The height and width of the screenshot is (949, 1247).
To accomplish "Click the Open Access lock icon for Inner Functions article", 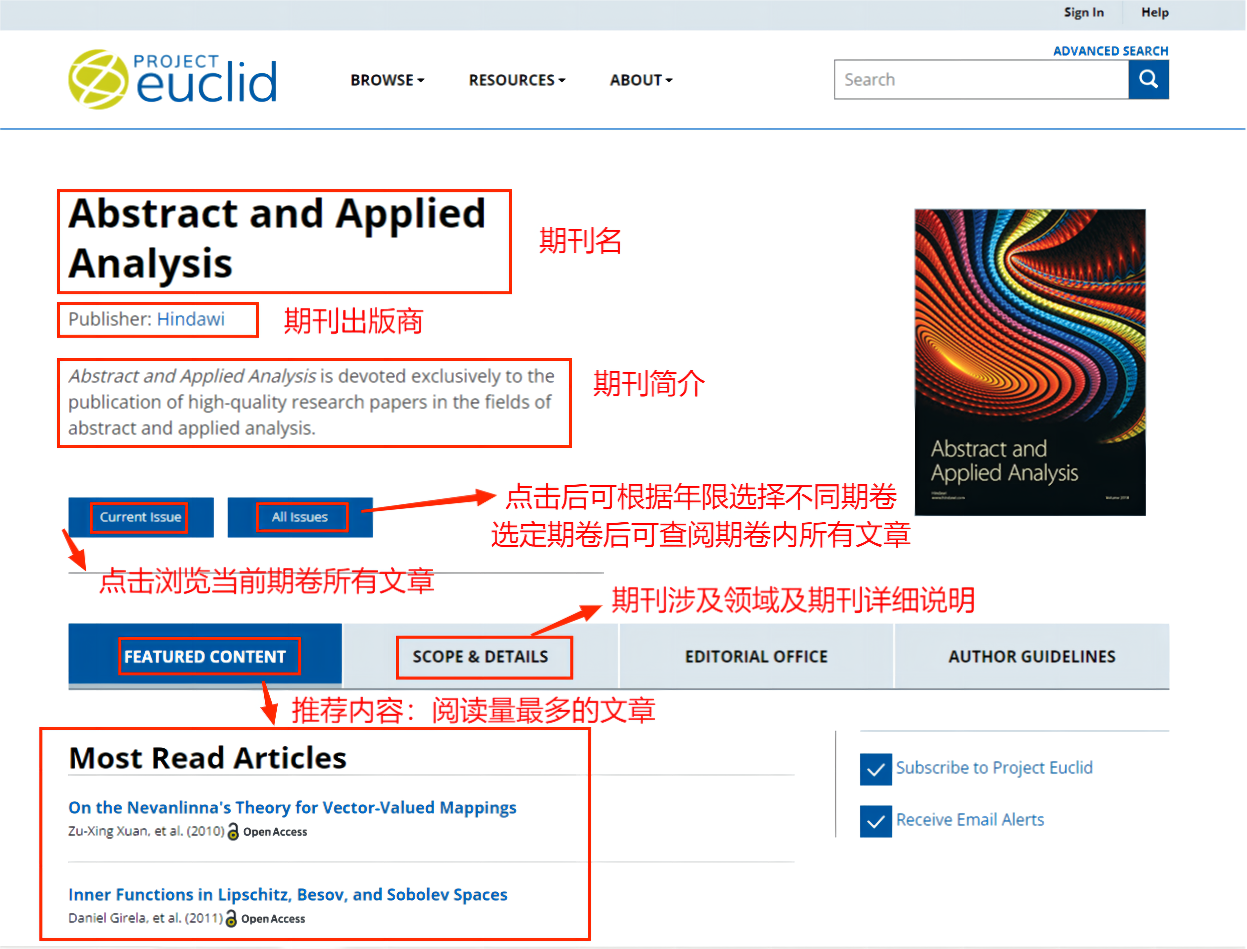I will click(231, 919).
